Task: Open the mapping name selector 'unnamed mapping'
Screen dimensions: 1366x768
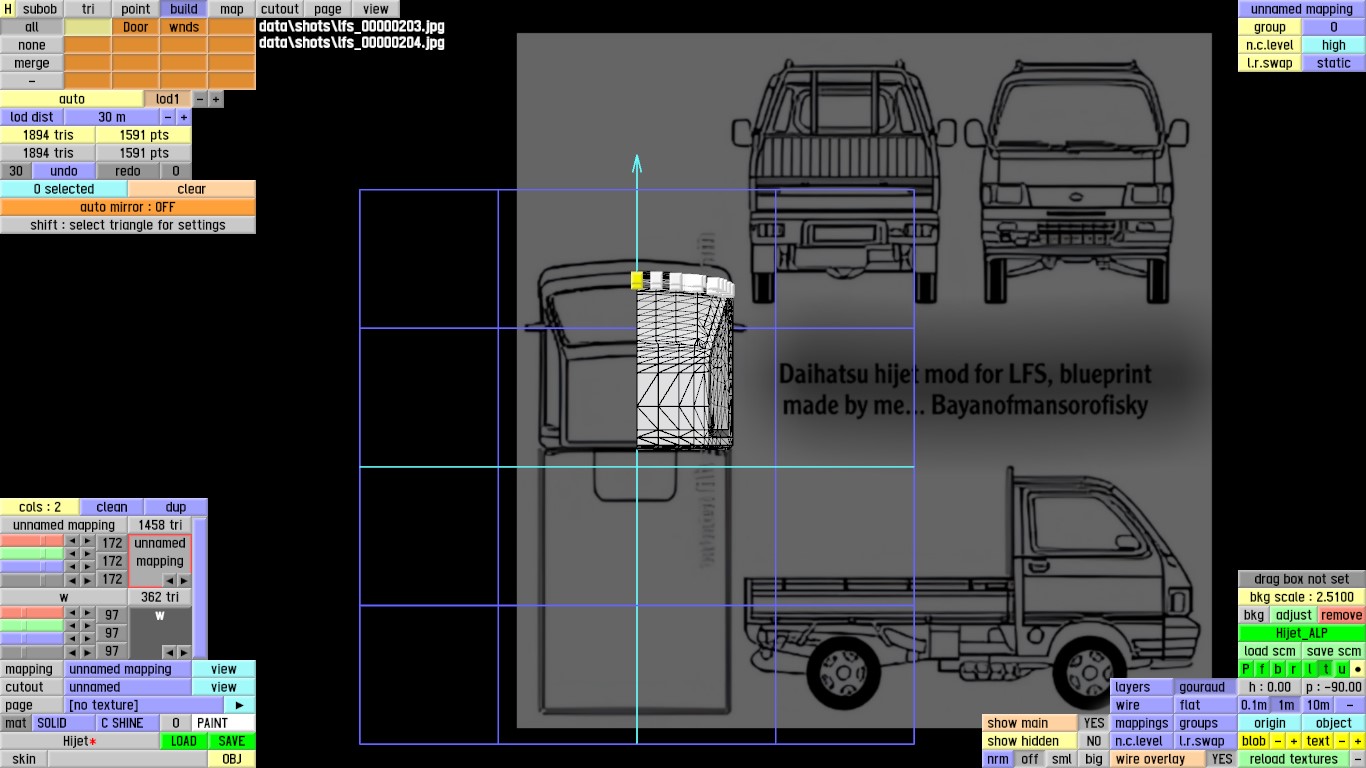Action: (128, 669)
